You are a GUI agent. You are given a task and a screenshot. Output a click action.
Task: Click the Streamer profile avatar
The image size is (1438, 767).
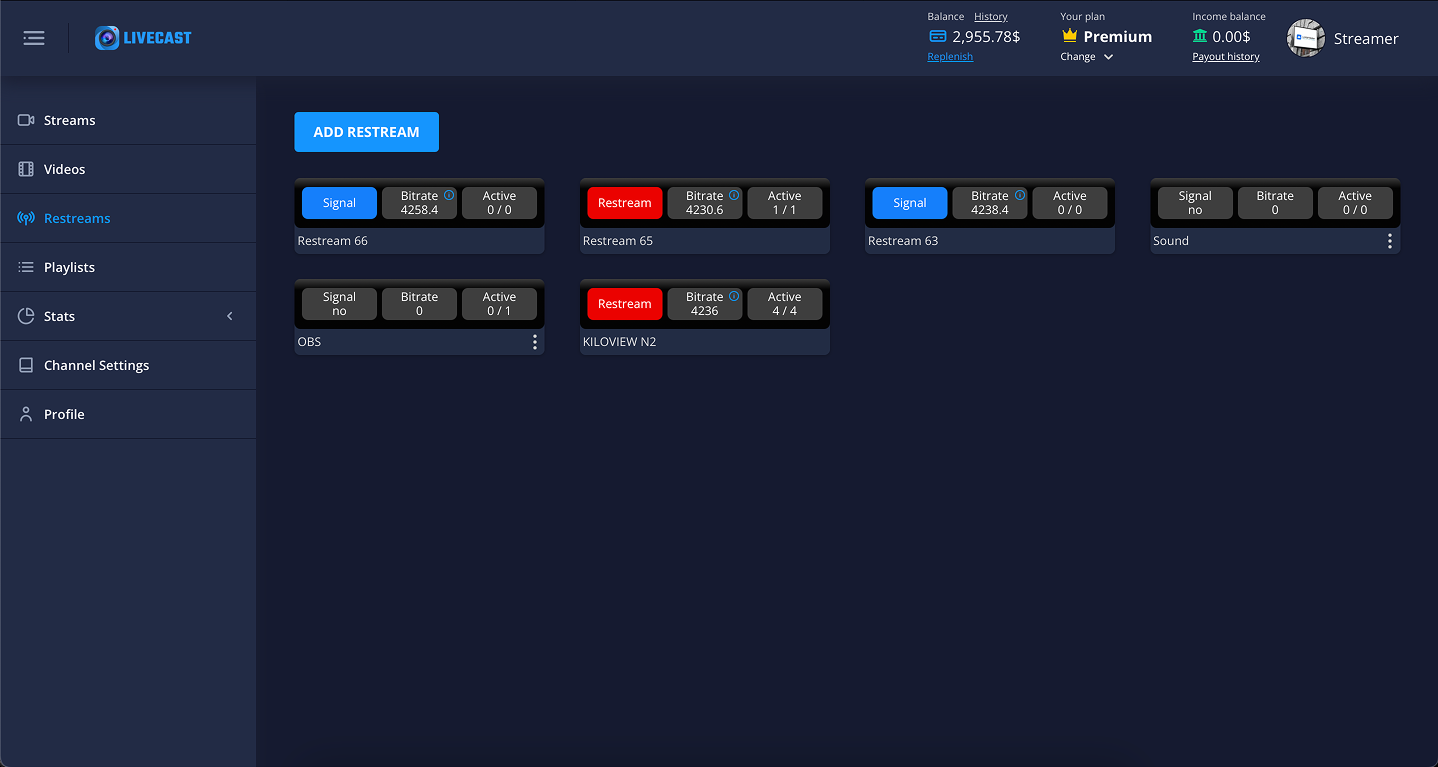tap(1305, 38)
